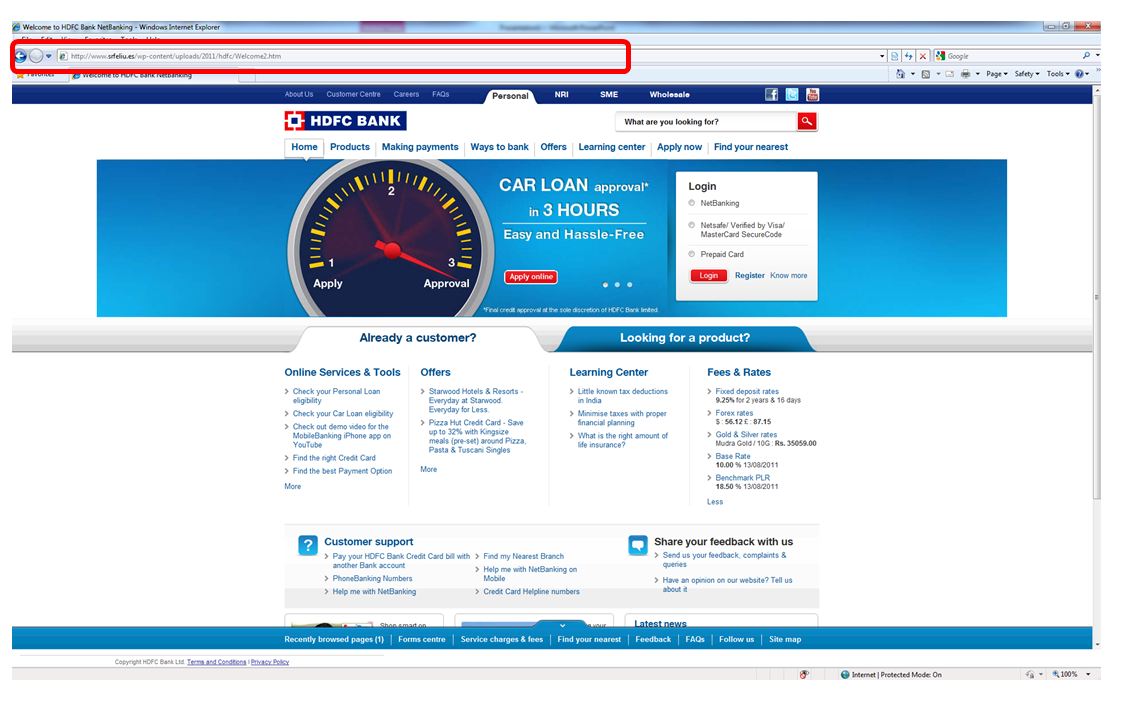Open the recent pages dropdown beside Forward
This screenshot has height=701, width=1133.
point(48,56)
